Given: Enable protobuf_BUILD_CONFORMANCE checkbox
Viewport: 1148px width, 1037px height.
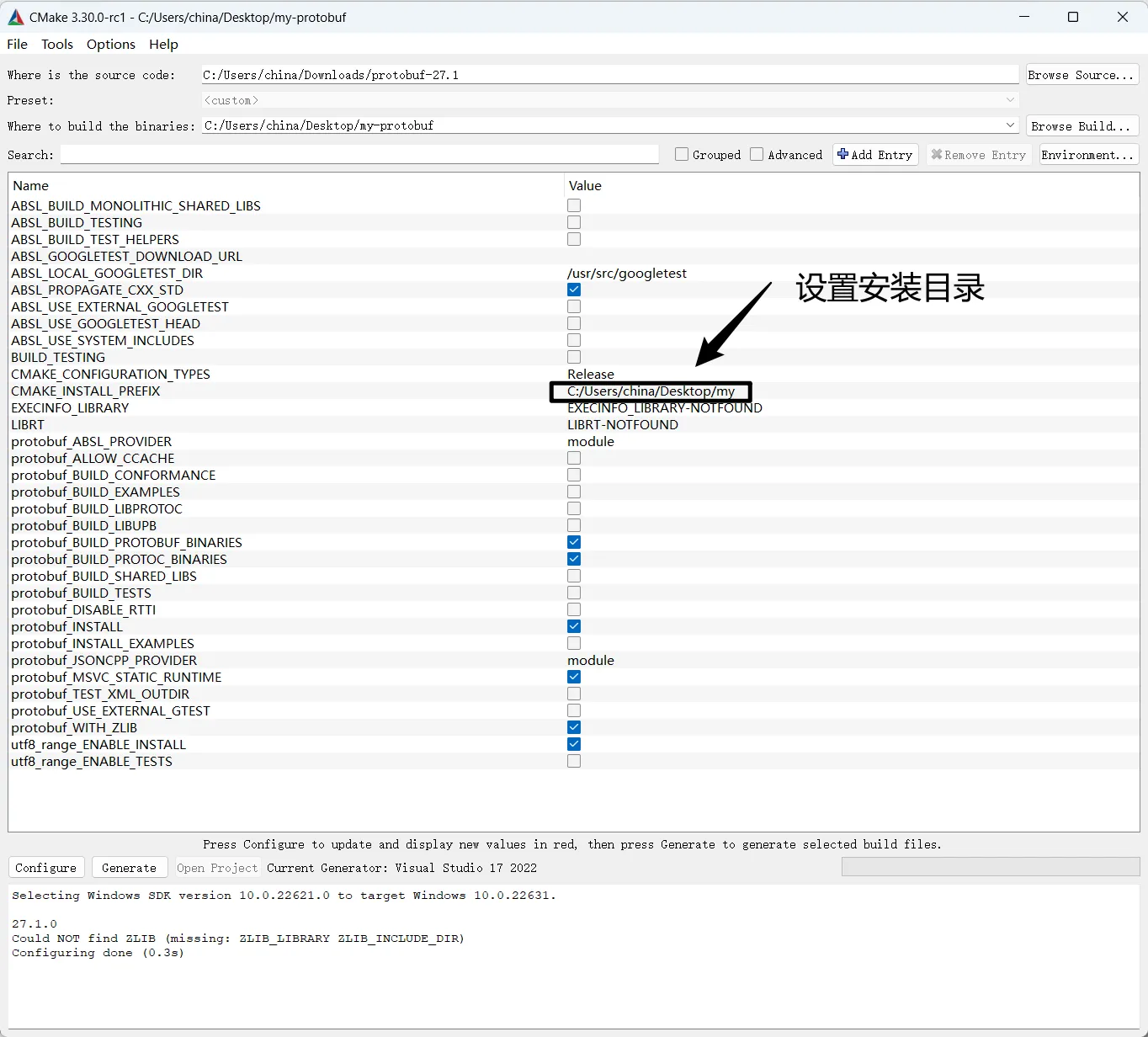Looking at the screenshot, I should click(x=574, y=475).
